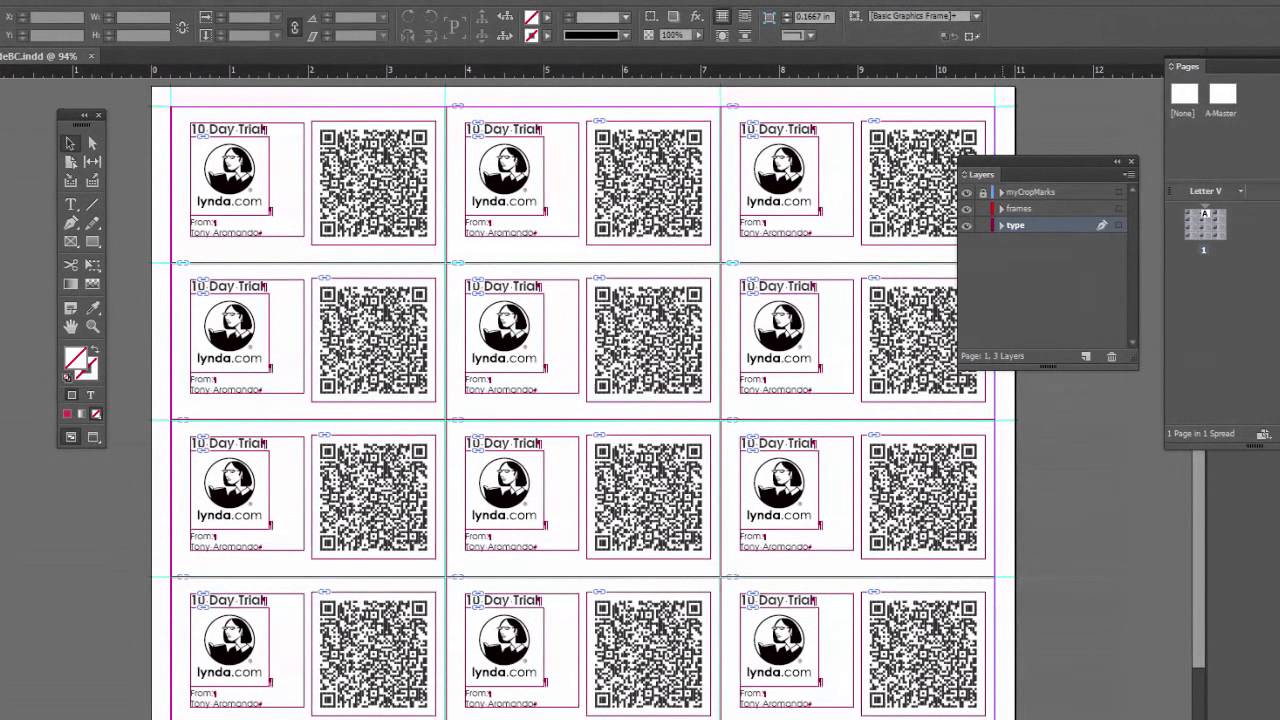Select the Type tool
1280x720 pixels.
[x=70, y=204]
